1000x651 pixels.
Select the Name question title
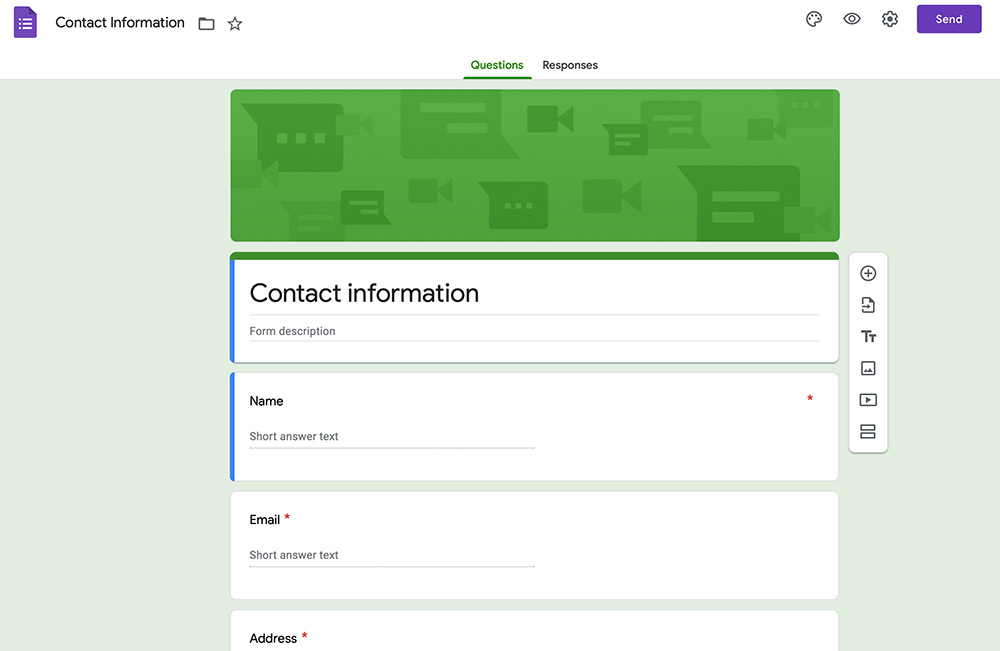(x=266, y=401)
